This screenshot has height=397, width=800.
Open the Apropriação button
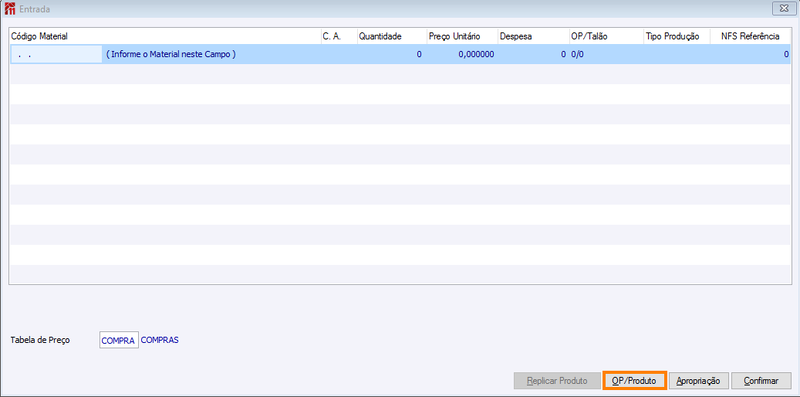698,381
